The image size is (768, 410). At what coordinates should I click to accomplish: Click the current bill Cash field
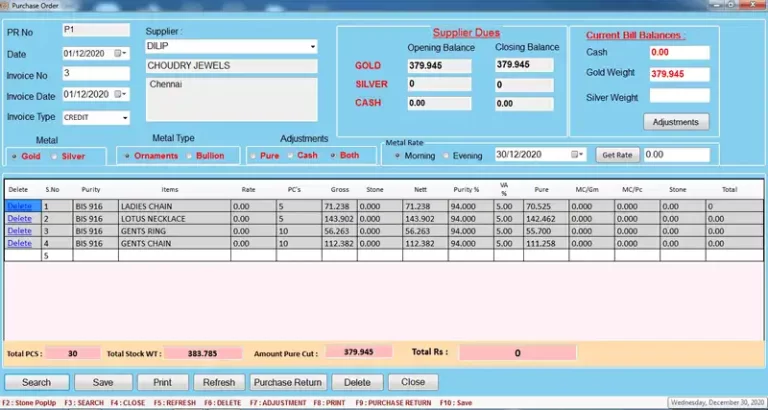tap(679, 52)
